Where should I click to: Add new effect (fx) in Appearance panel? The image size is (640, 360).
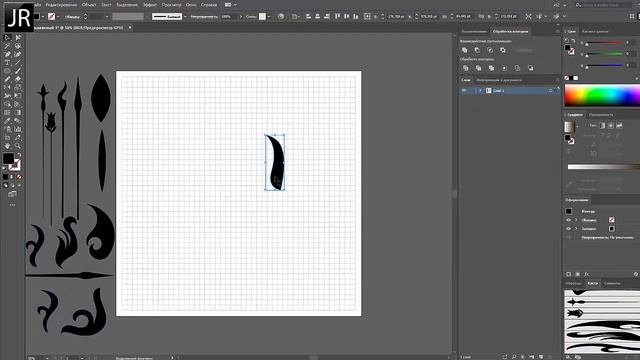point(587,274)
